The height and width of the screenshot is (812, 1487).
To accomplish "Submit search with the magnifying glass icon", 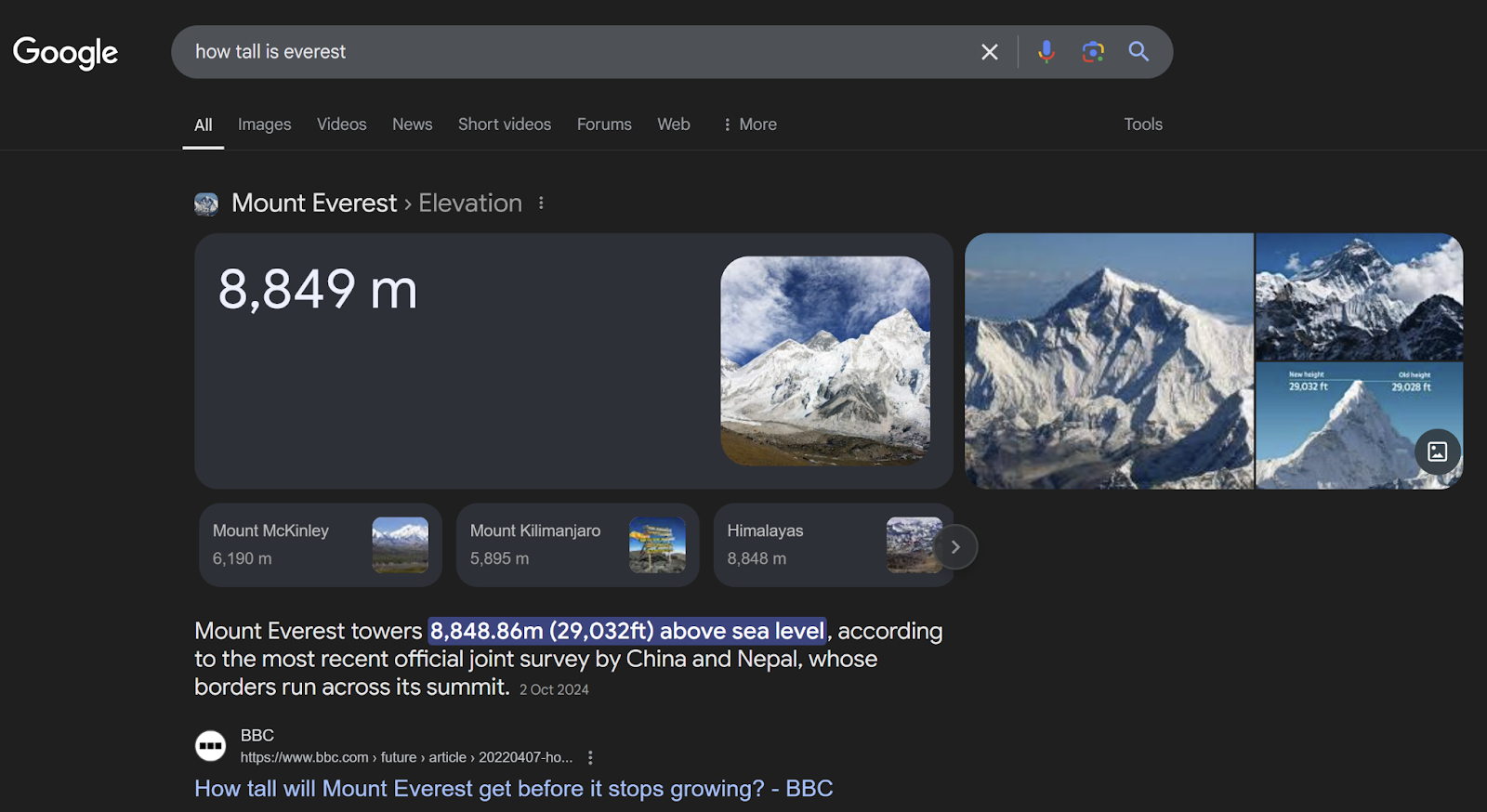I will (x=1138, y=52).
